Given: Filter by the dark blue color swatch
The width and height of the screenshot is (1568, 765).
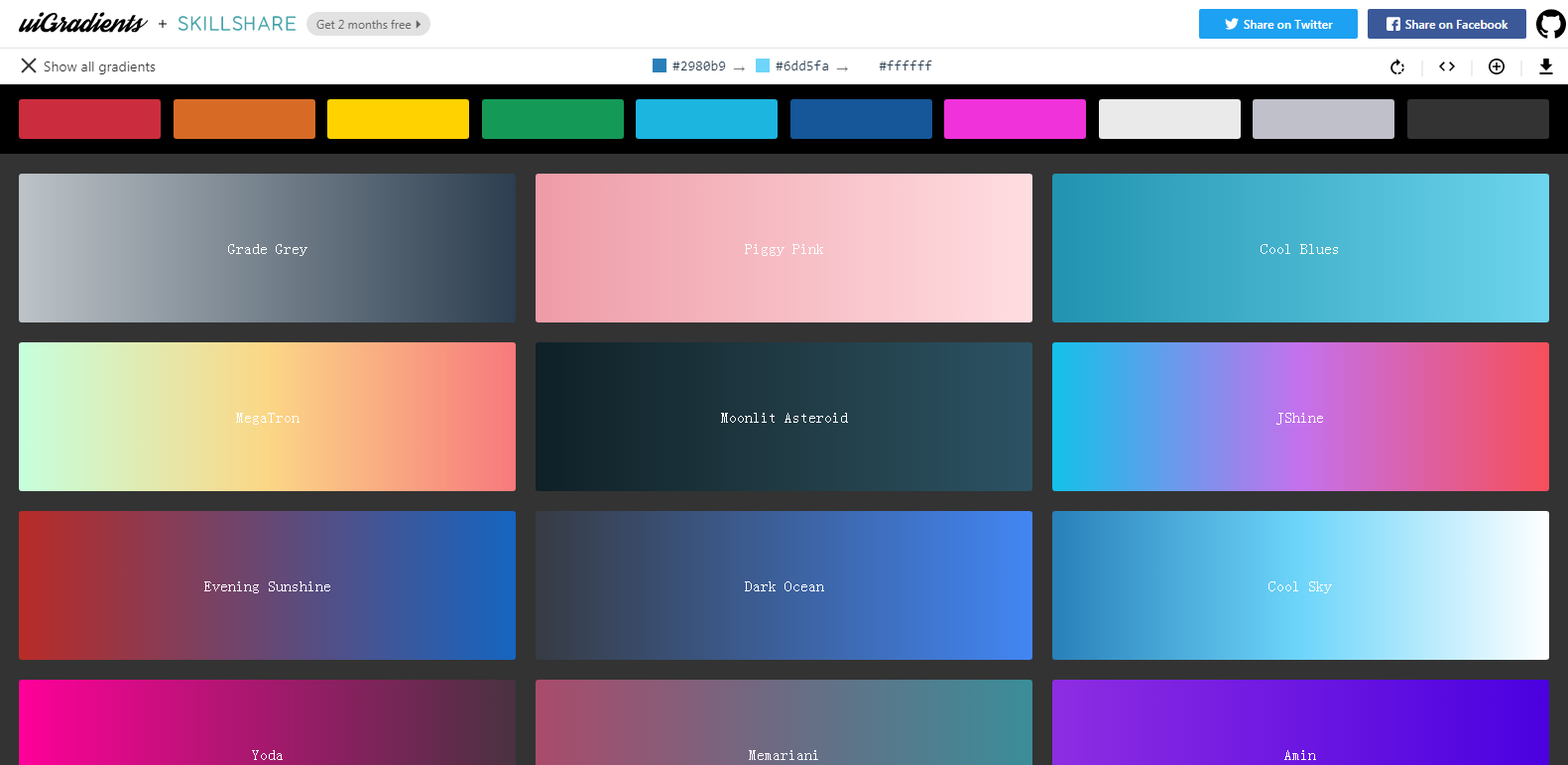Looking at the screenshot, I should pos(861,119).
